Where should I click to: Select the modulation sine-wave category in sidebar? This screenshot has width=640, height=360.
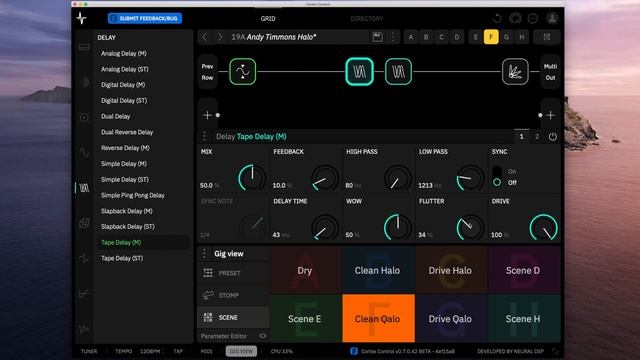pos(84,153)
